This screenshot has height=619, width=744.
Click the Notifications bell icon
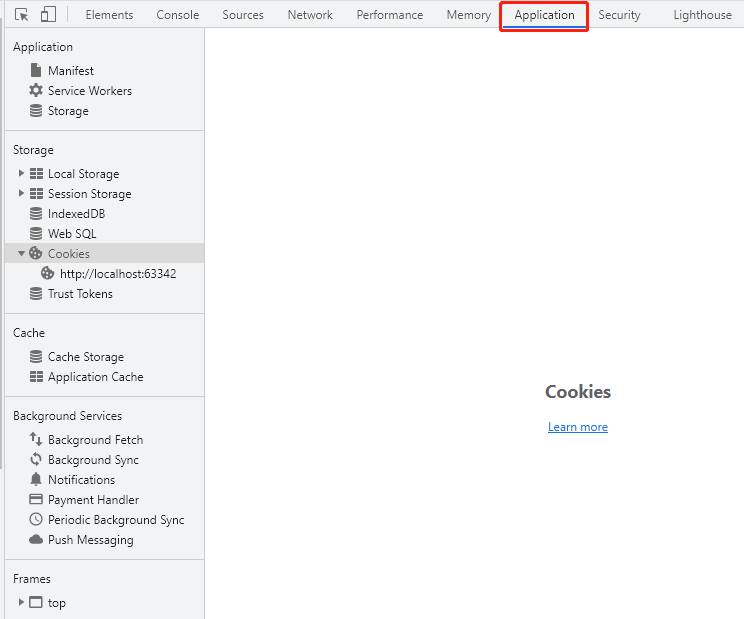click(36, 479)
